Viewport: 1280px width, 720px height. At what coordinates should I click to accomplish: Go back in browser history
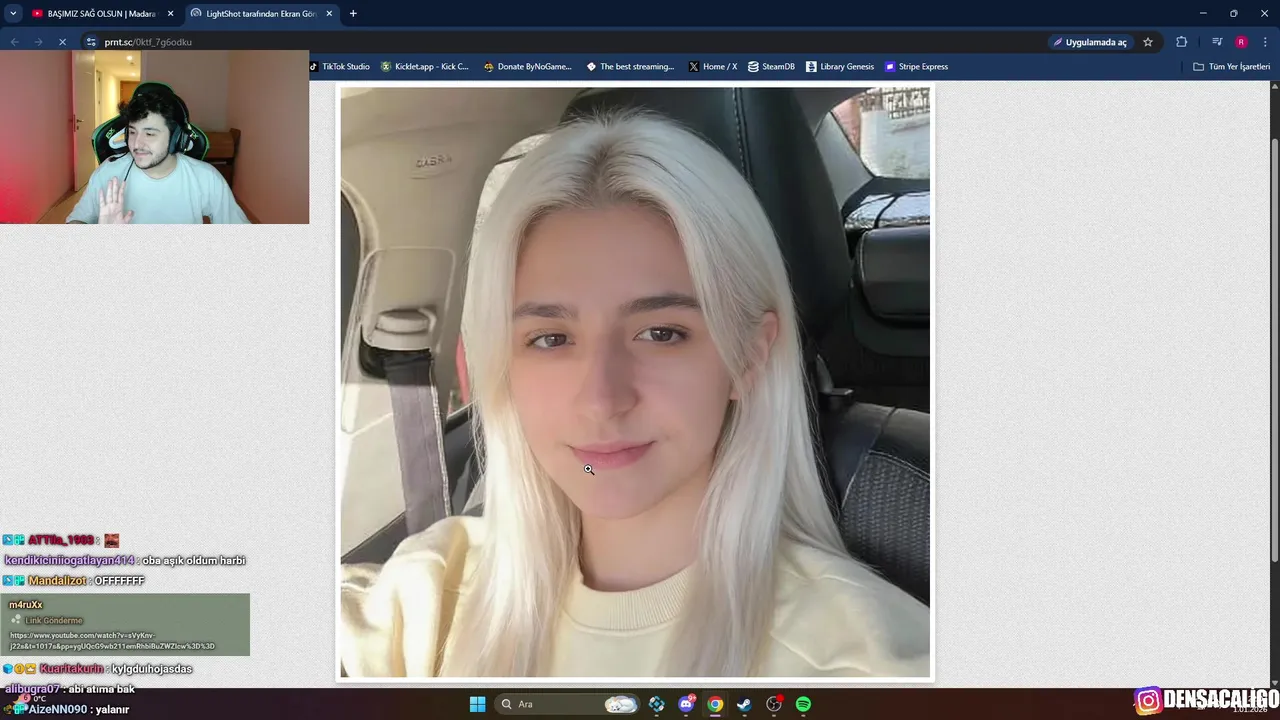(x=14, y=42)
